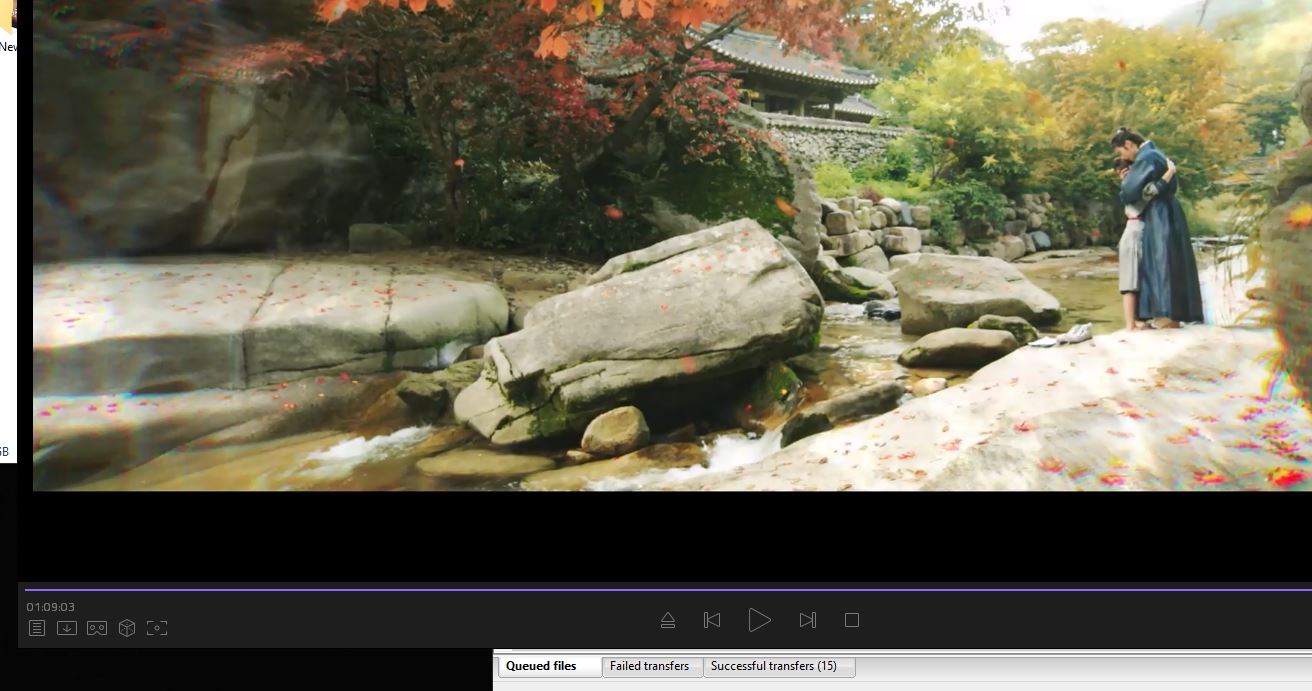This screenshot has height=691, width=1312.
Task: Switch to the Queued files tab
Action: 541,666
